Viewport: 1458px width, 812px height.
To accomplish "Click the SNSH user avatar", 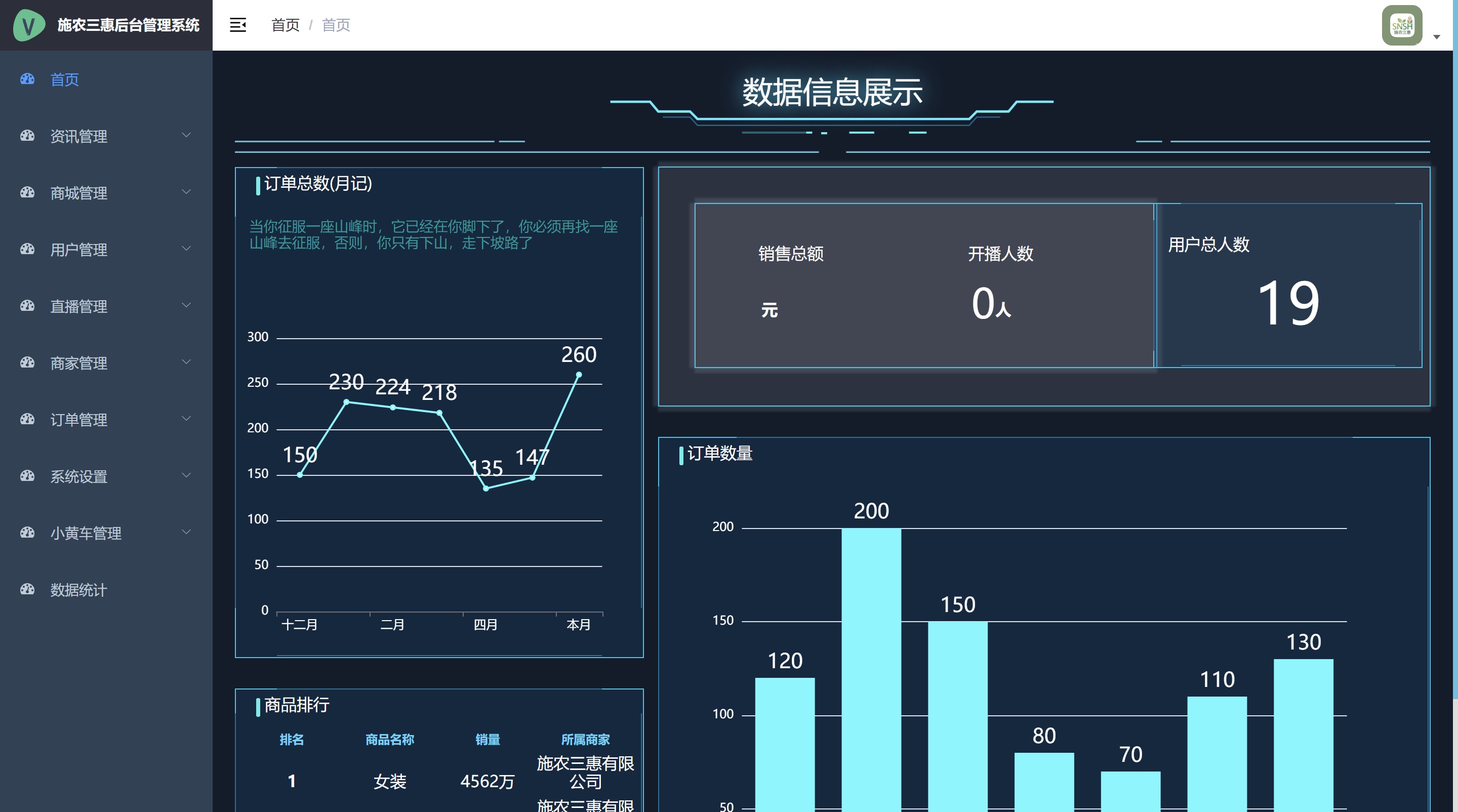I will [1401, 25].
